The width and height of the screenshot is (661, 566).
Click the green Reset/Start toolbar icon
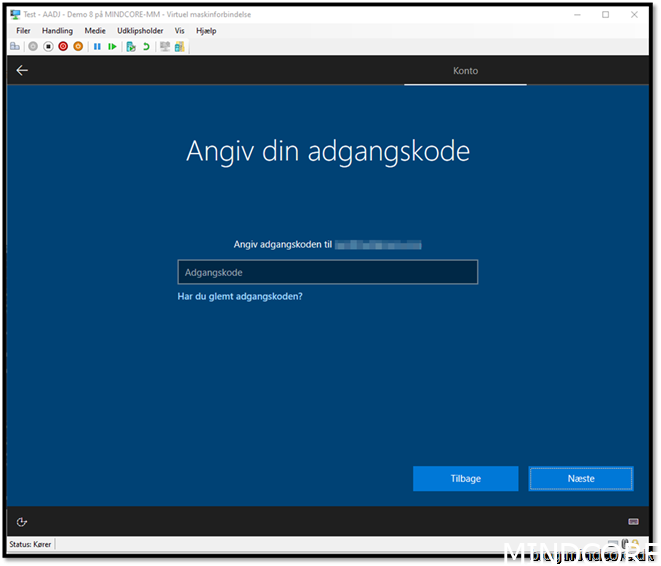[x=112, y=46]
